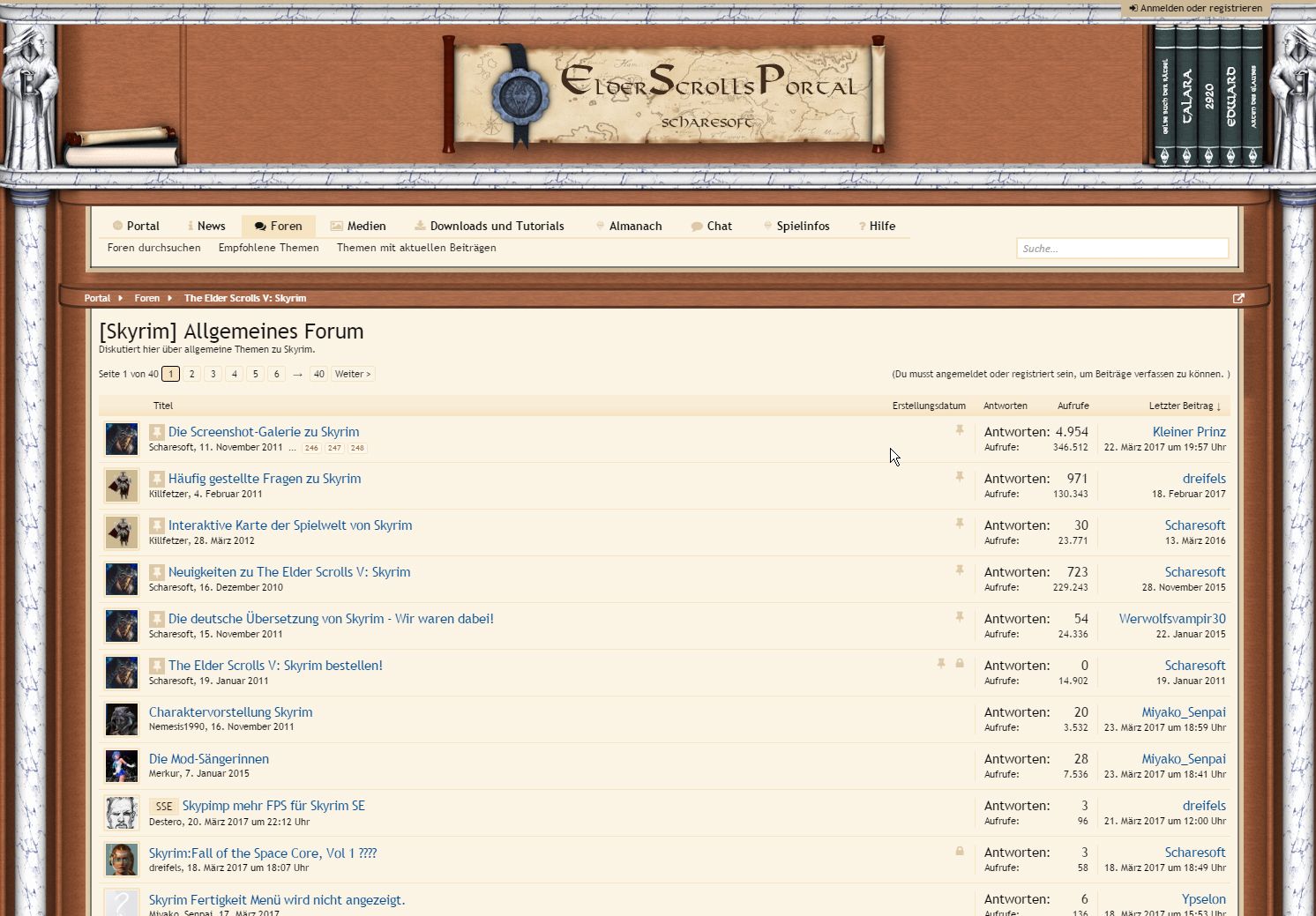Click Anmelden oder registrieren link
Screen dimensions: 1316x916
click(x=1195, y=8)
